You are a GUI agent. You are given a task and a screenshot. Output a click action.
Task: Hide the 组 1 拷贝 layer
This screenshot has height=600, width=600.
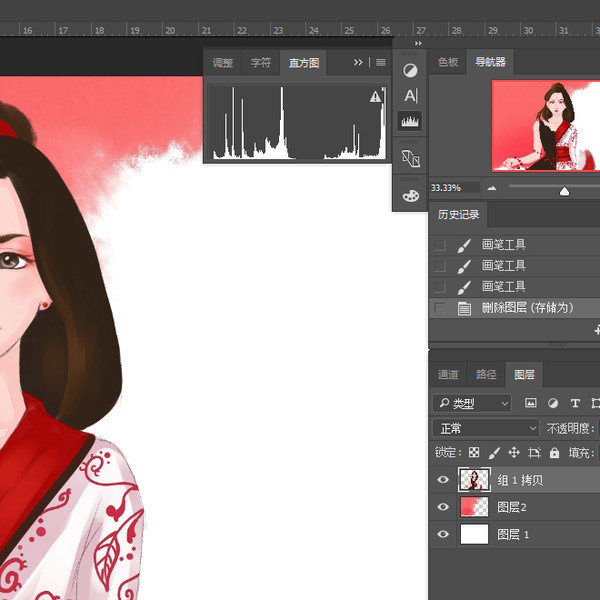click(443, 479)
